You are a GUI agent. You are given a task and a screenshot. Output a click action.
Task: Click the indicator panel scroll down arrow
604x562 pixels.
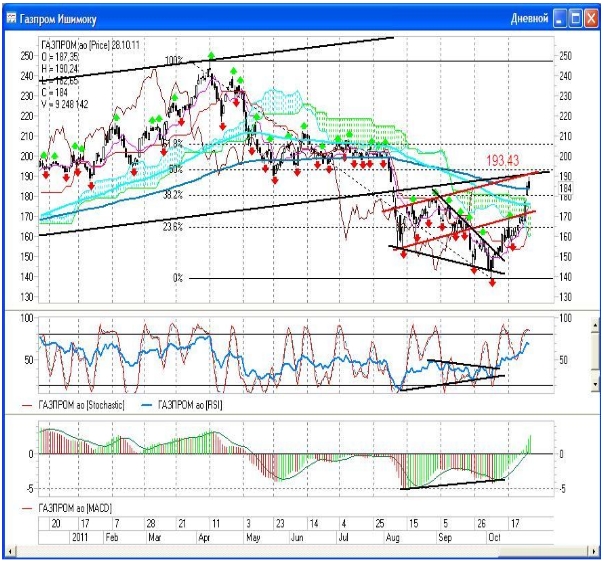[x=595, y=384]
